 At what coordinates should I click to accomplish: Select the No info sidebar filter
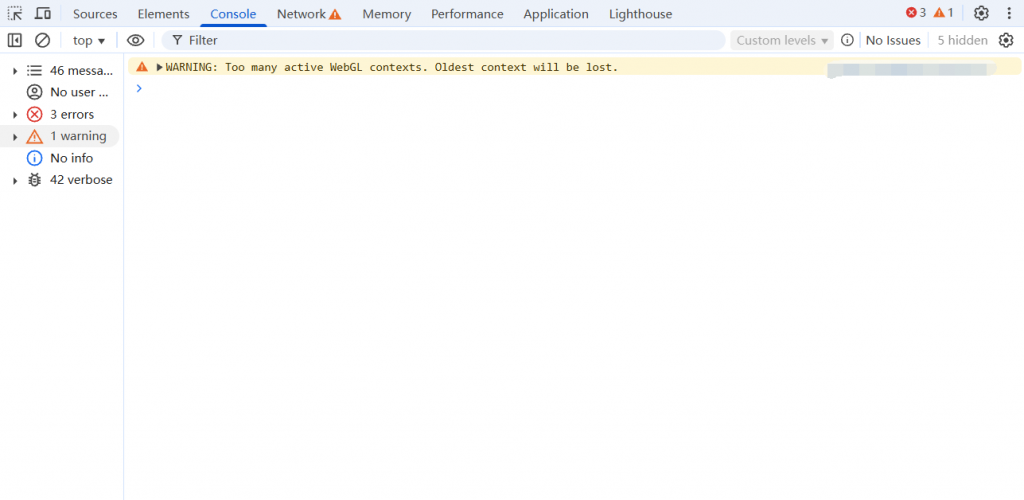pos(71,158)
